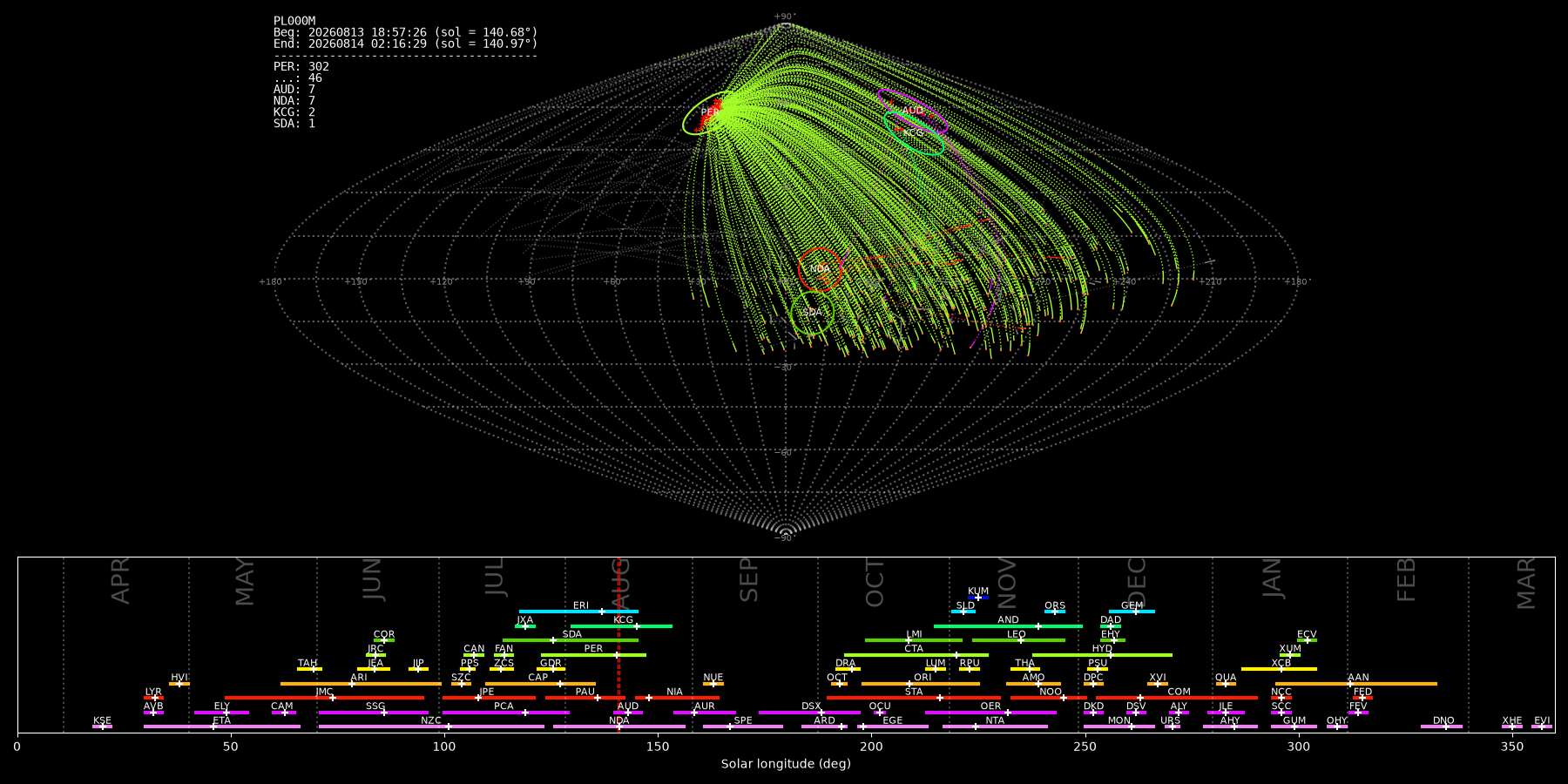Select the PER activity bar in timeline
Viewport: 1568px width, 784px height.
pos(593,655)
